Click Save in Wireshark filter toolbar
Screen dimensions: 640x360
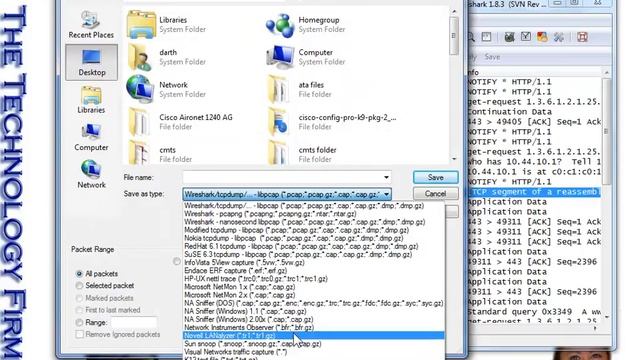[492, 57]
